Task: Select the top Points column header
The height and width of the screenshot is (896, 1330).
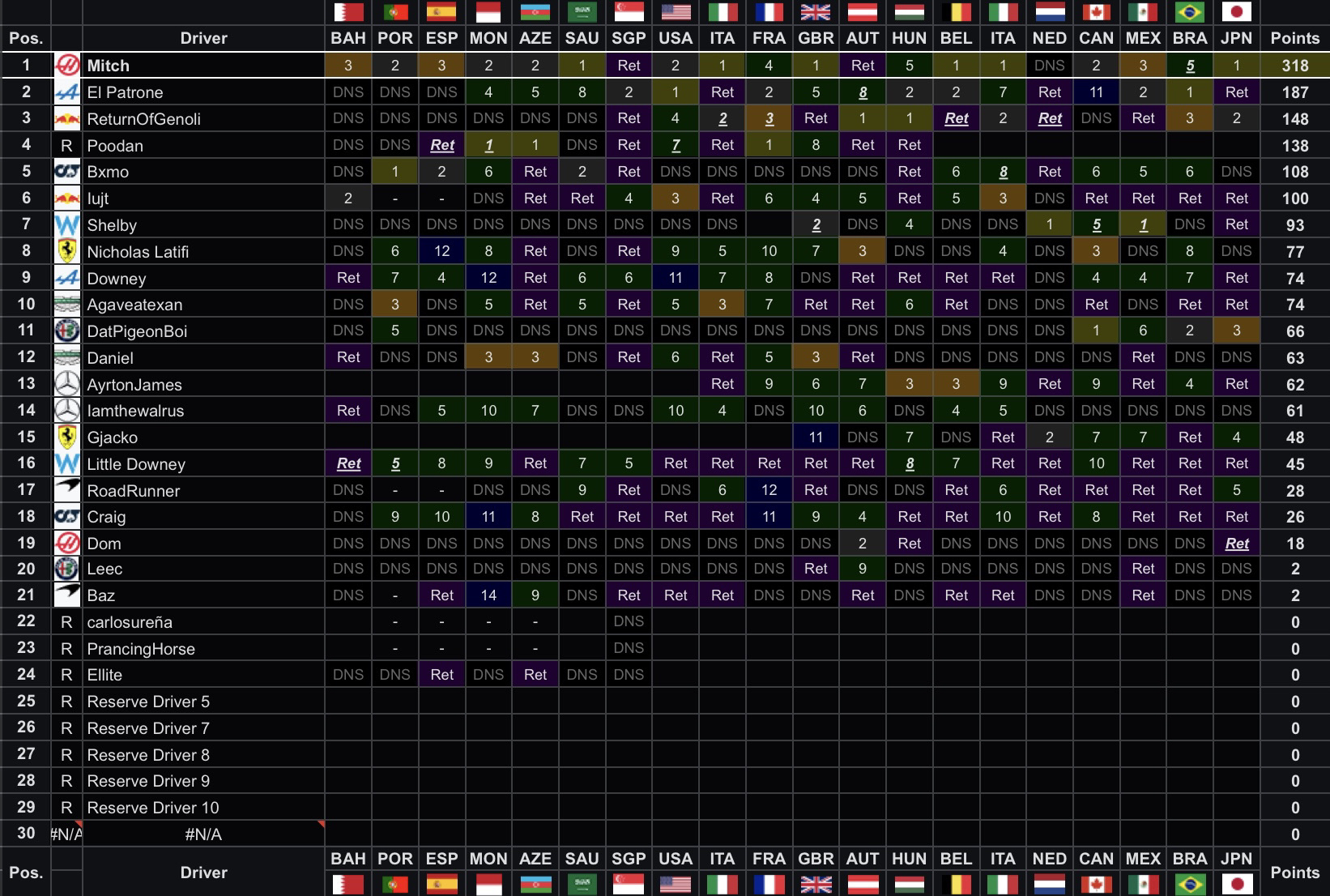Action: click(1294, 38)
